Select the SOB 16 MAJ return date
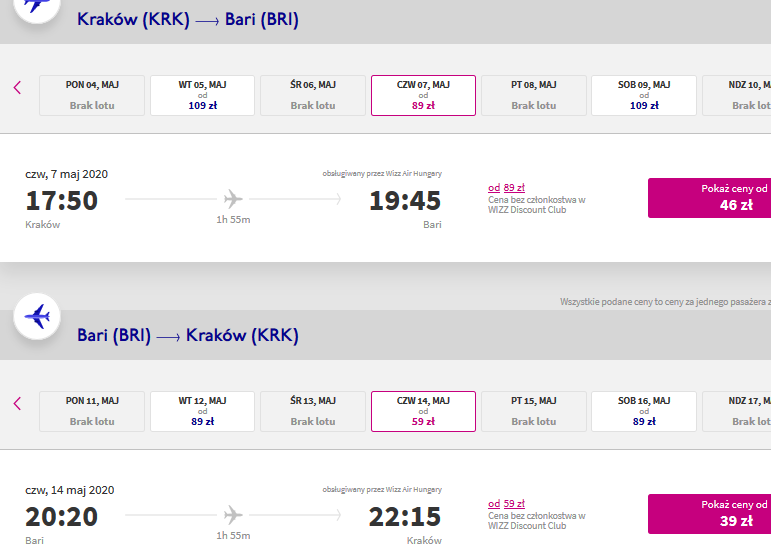 coord(644,411)
